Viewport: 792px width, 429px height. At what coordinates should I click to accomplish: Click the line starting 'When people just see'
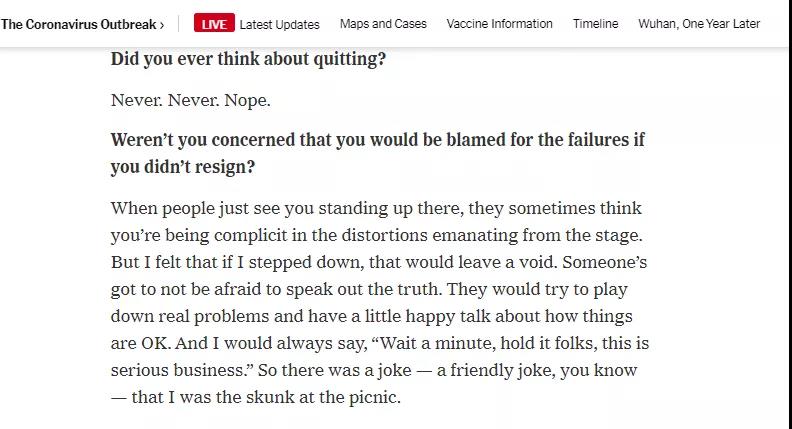[x=375, y=209]
